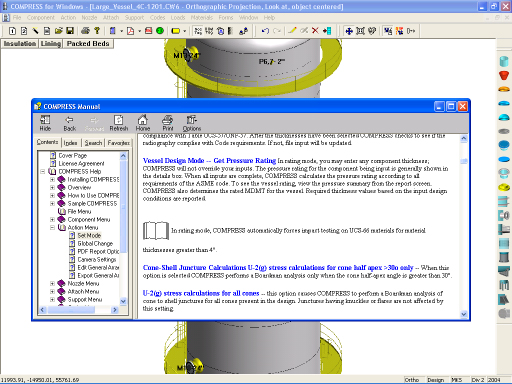Click the contents tree scrollbar up arrow
This screenshot has width=512, height=384.
[123, 156]
